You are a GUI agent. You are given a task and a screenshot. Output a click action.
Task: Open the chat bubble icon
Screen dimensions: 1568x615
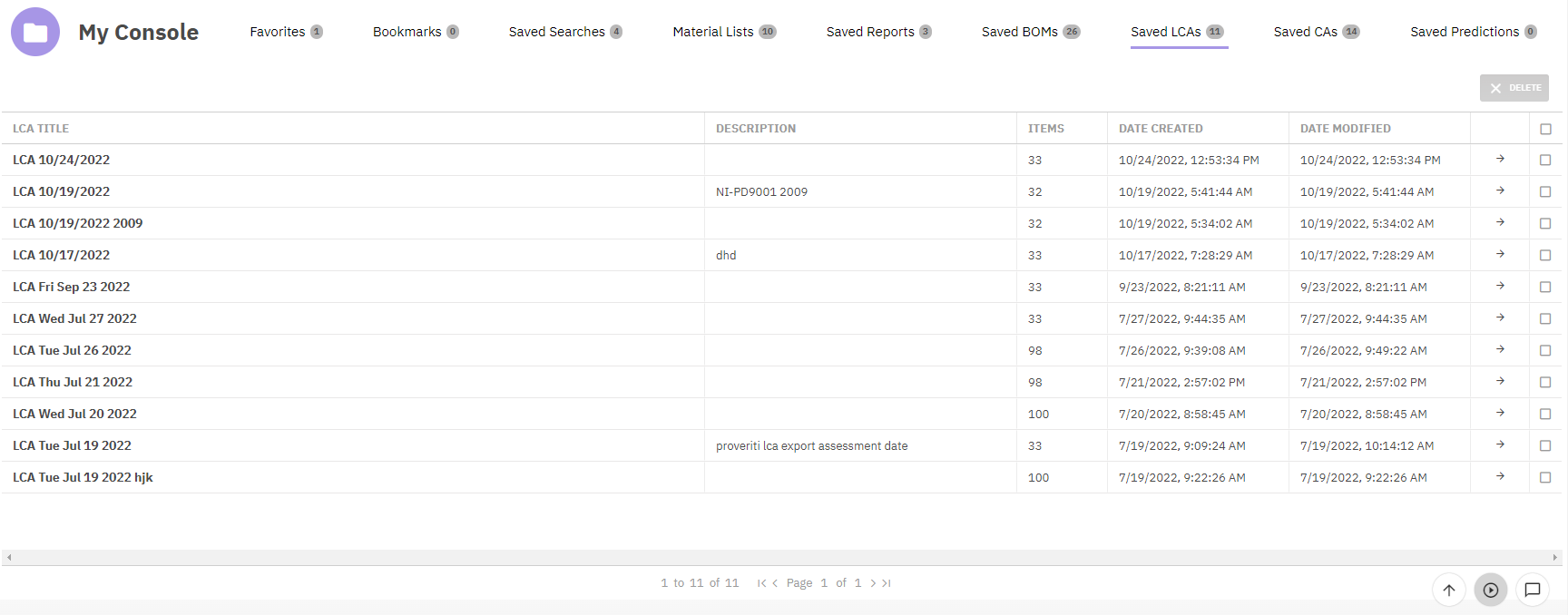pos(1533,590)
